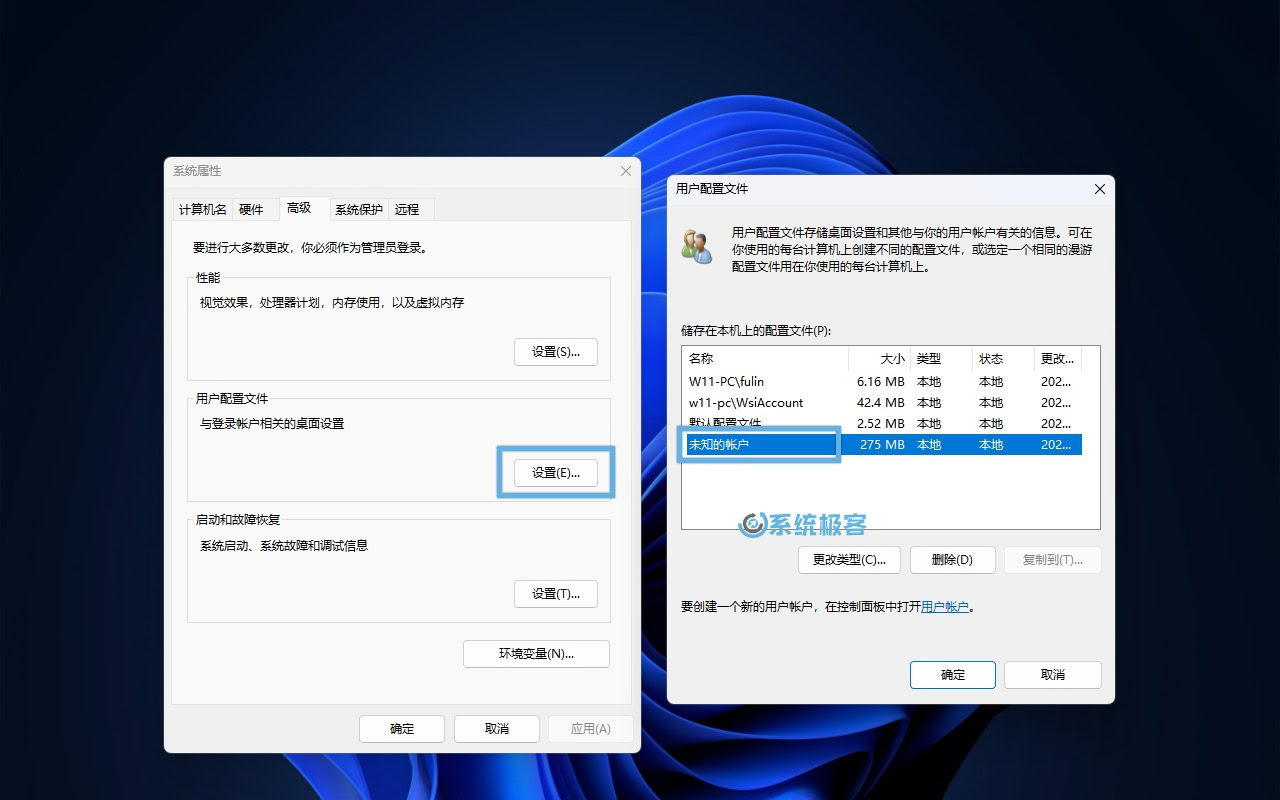Sort list by 名称 column header
This screenshot has width=1280, height=800.
(x=765, y=358)
